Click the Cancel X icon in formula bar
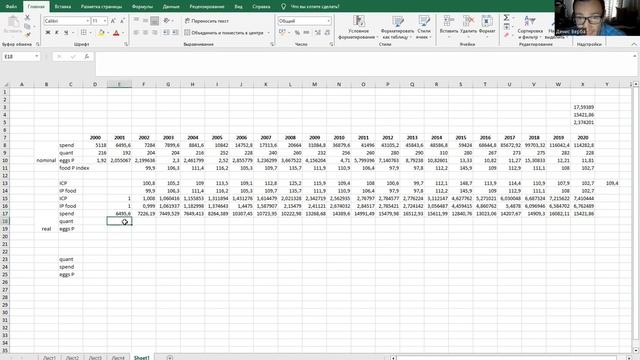 [x=59, y=57]
